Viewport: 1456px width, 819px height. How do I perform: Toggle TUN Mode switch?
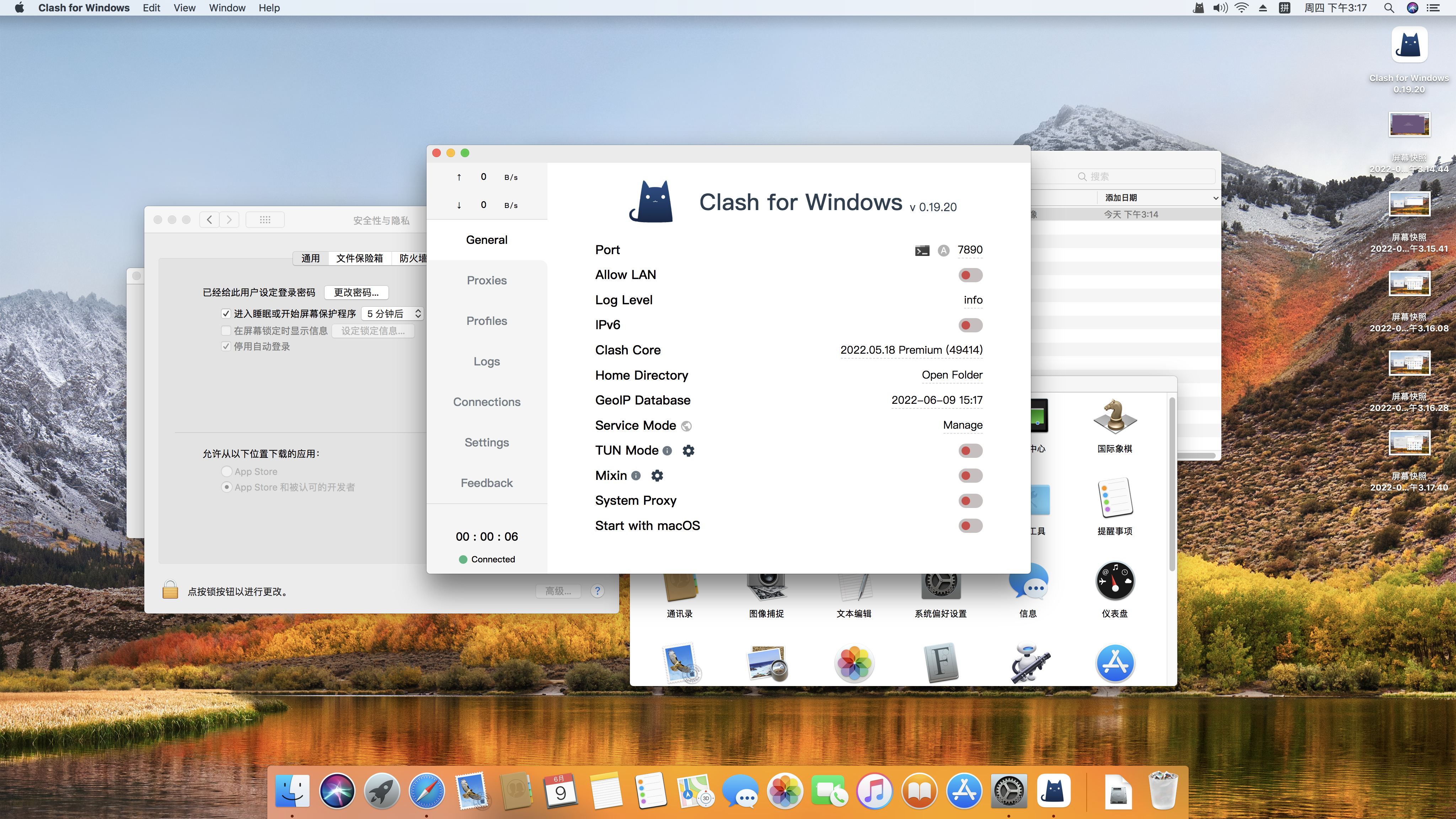(x=970, y=450)
